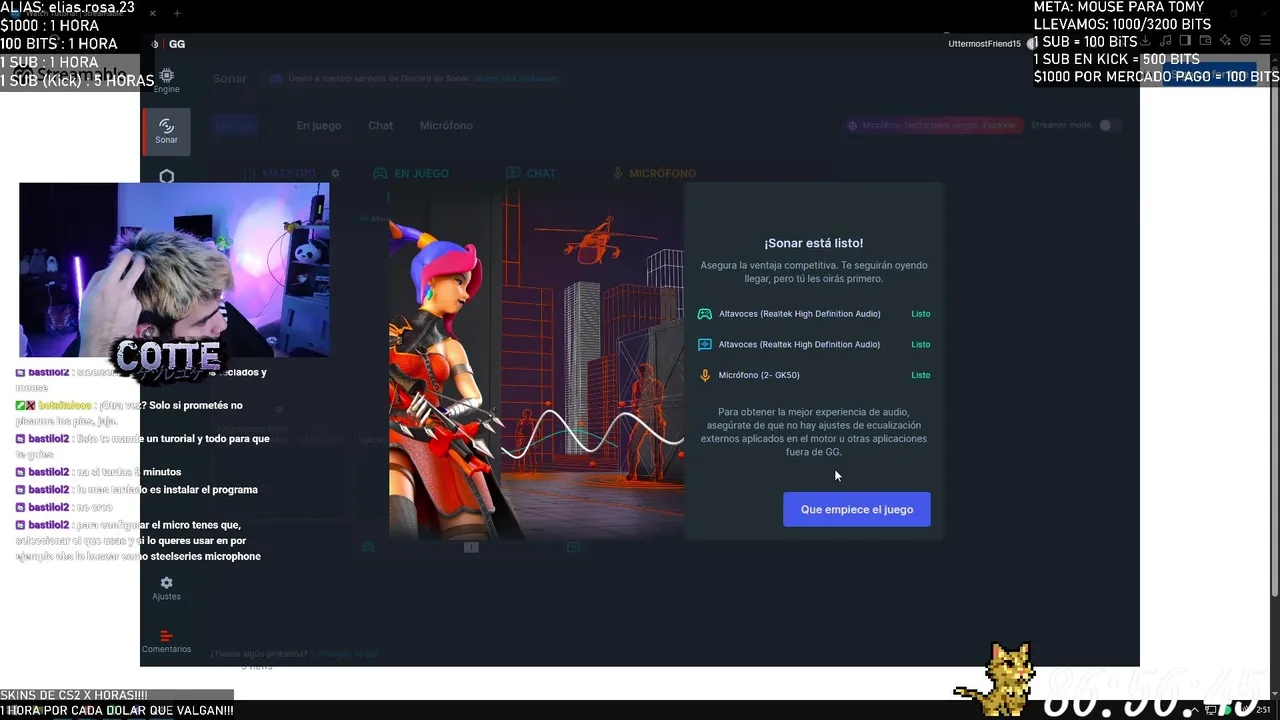Click the MICRÓFONO column header
The image size is (1280, 720).
coord(654,173)
